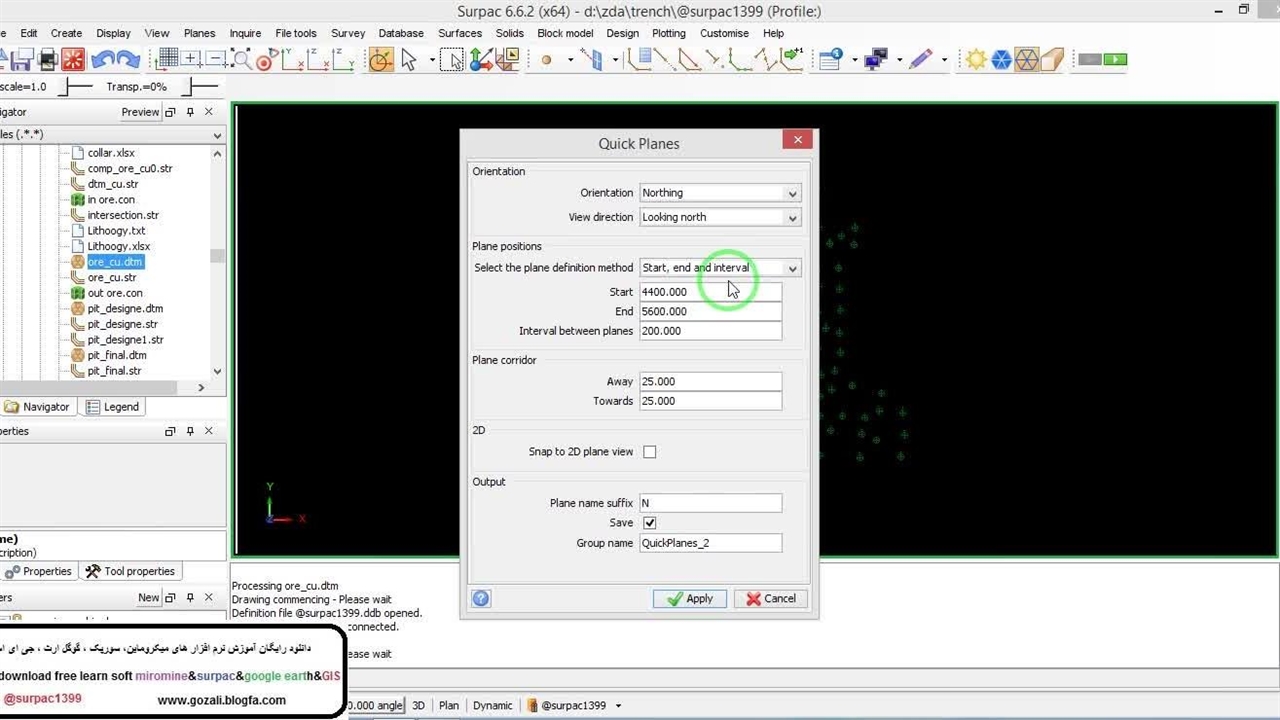Toggle the sun lighting icon

point(976,60)
